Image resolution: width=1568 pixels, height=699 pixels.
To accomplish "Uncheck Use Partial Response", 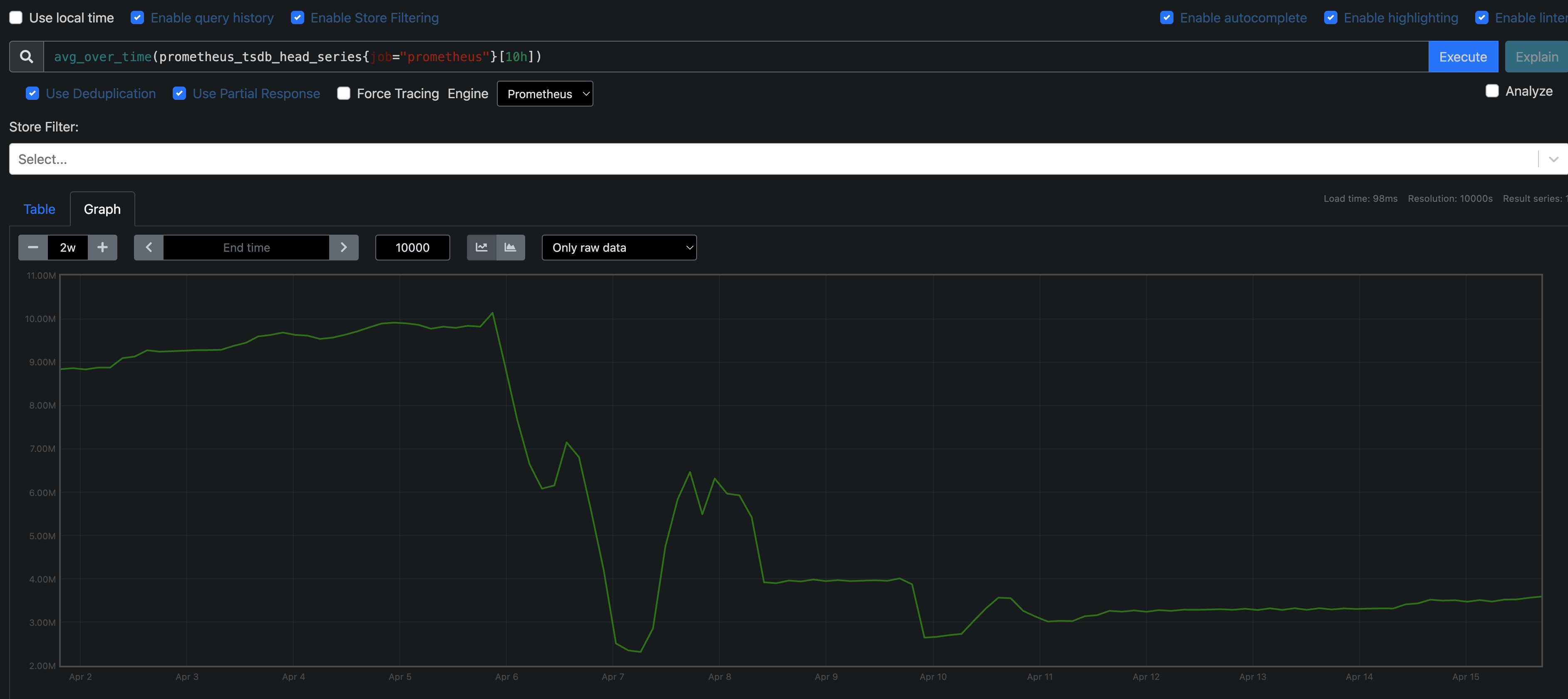I will (180, 93).
